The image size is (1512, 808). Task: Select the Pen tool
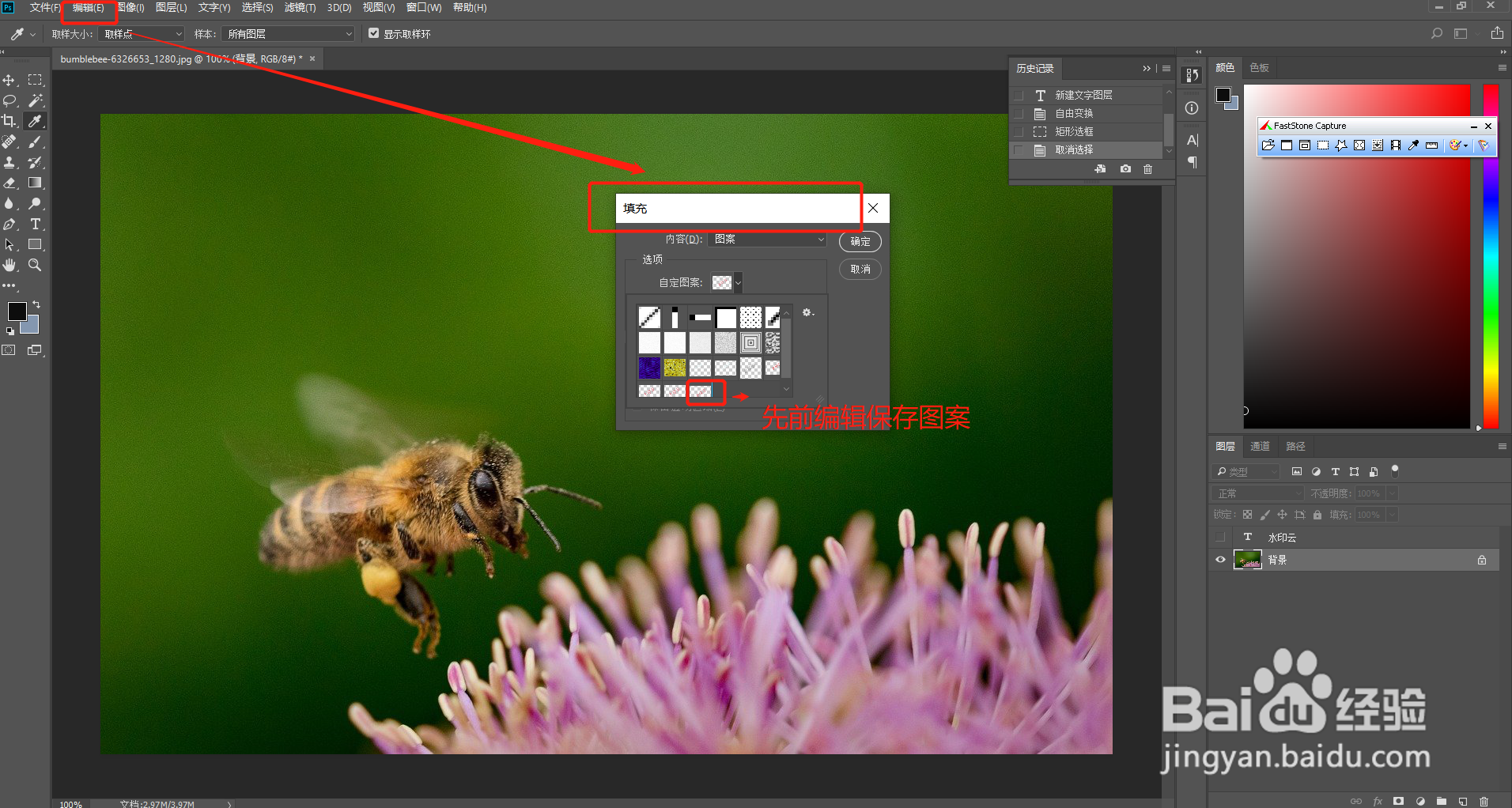pos(9,225)
